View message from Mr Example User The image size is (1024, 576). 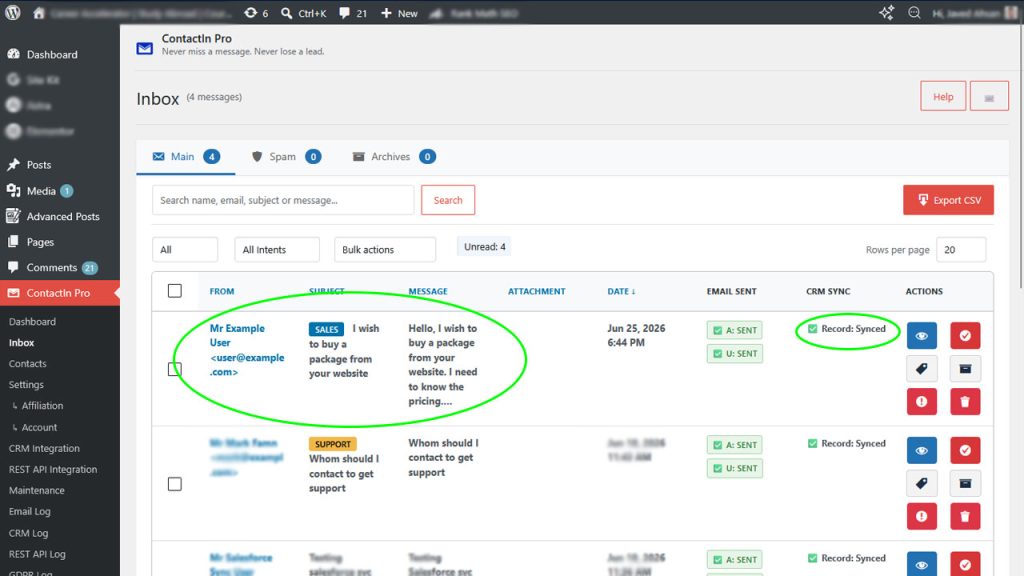[921, 336]
